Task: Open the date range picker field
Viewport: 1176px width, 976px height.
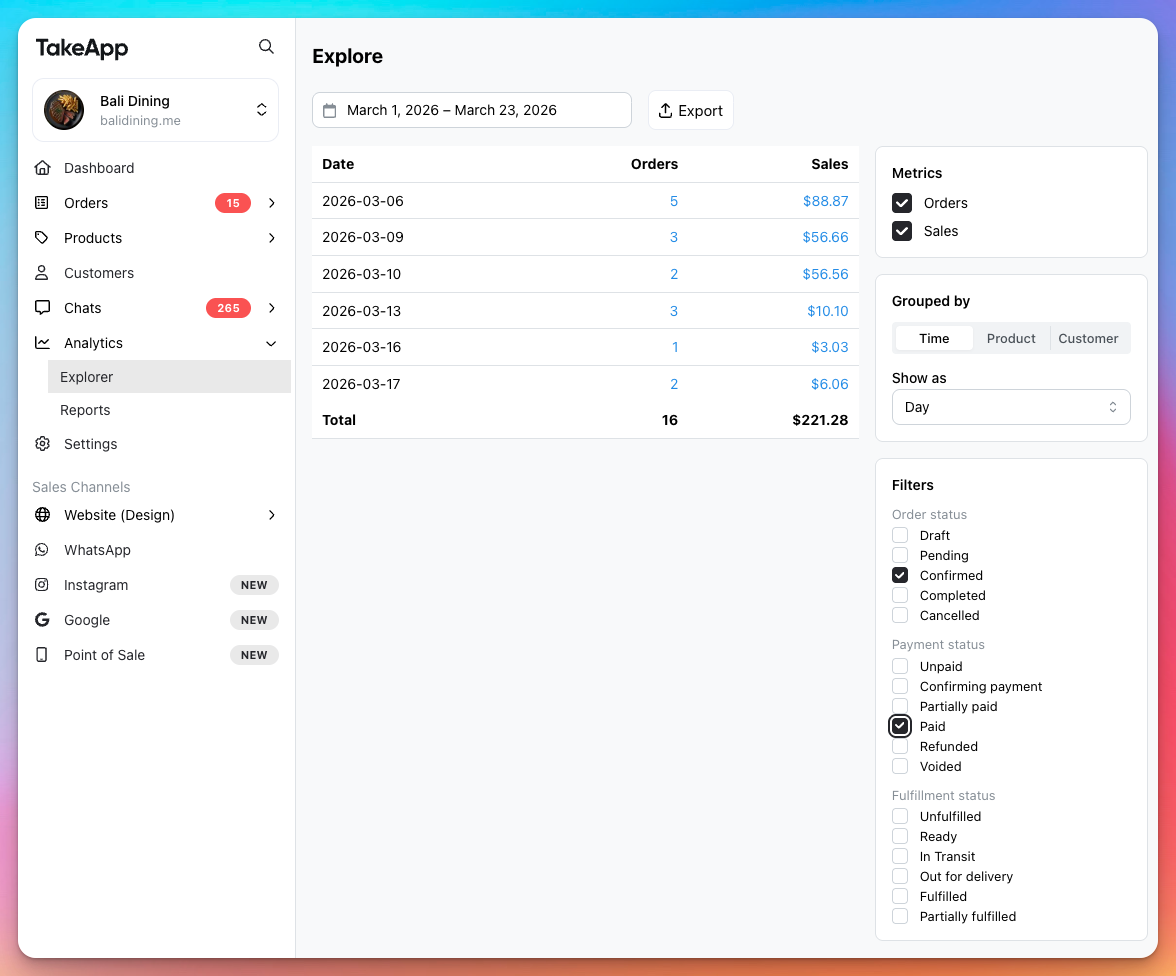Action: pos(471,110)
